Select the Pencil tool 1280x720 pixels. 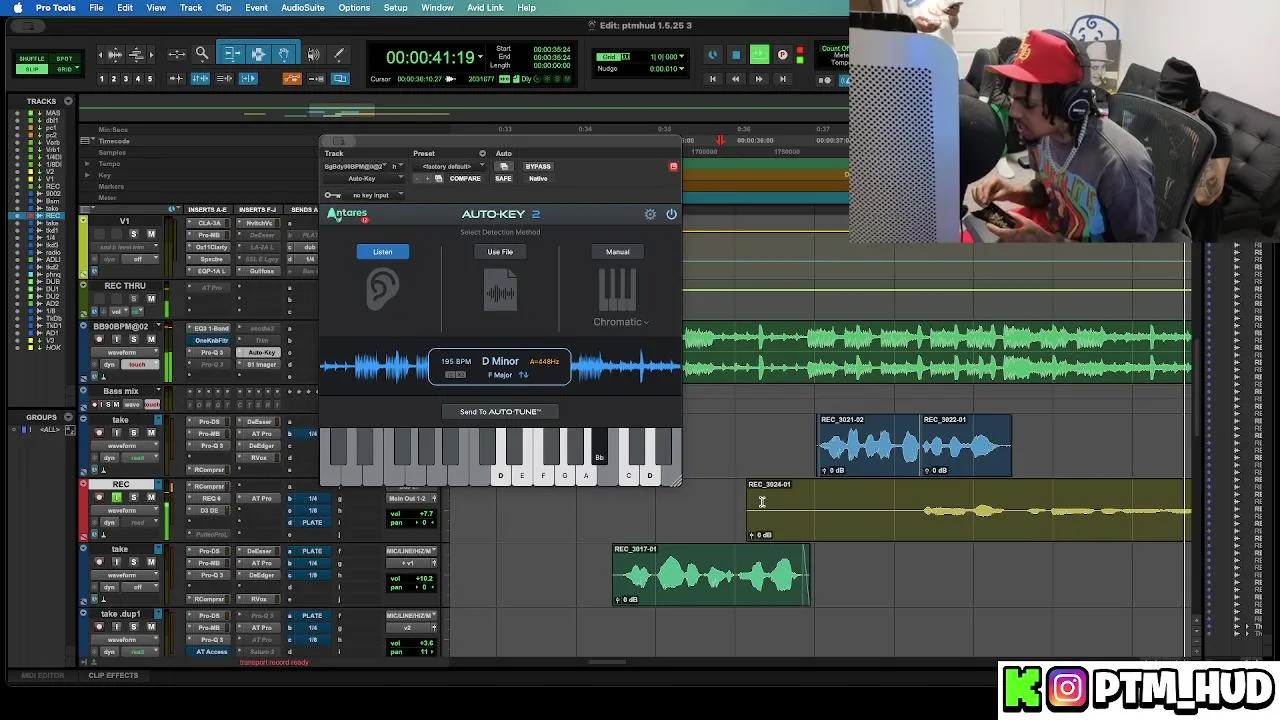click(x=338, y=54)
